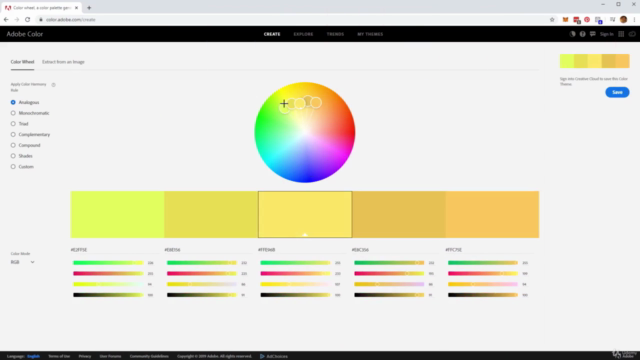Show info about Color Harmony Rule
This screenshot has width=640, height=360.
click(x=53, y=85)
